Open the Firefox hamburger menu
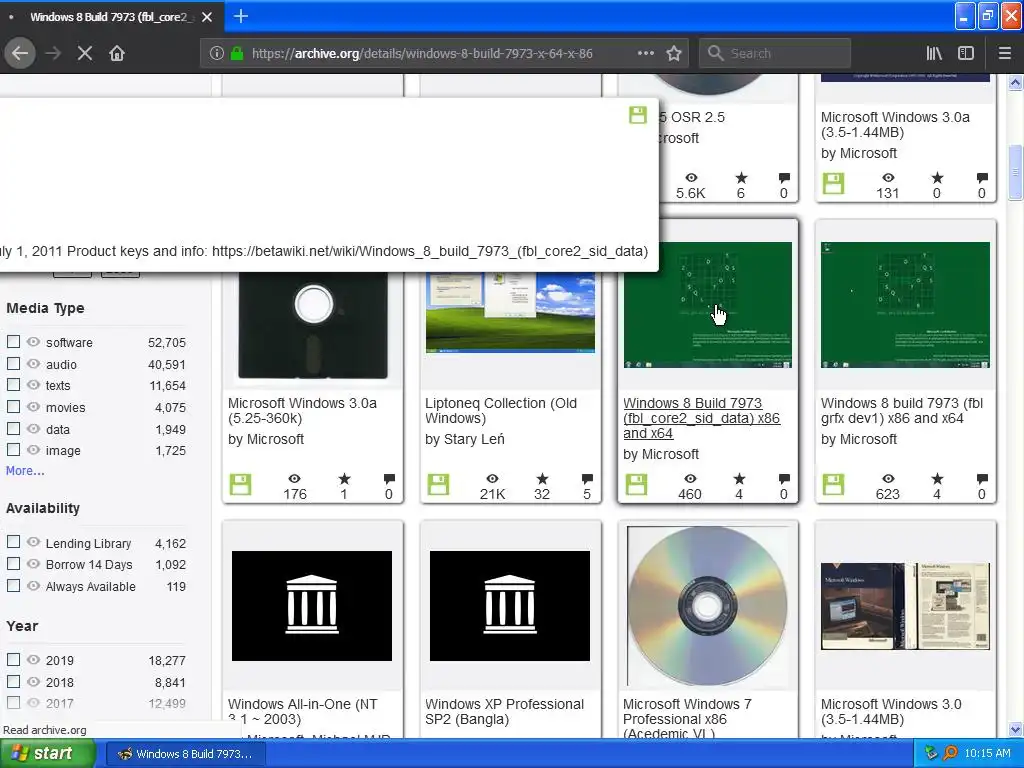This screenshot has width=1024, height=768. tap(1005, 54)
